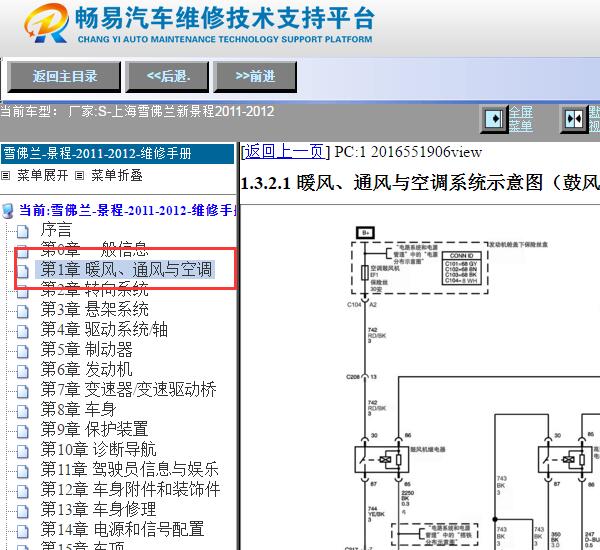Collapse the menu with 菜单折叠 icon
Screen dimensions: 600x550
point(79,176)
